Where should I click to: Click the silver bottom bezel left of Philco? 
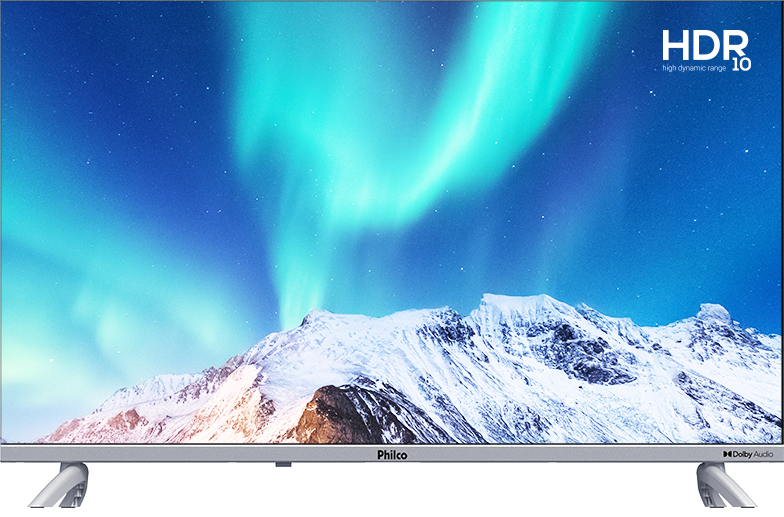200,454
